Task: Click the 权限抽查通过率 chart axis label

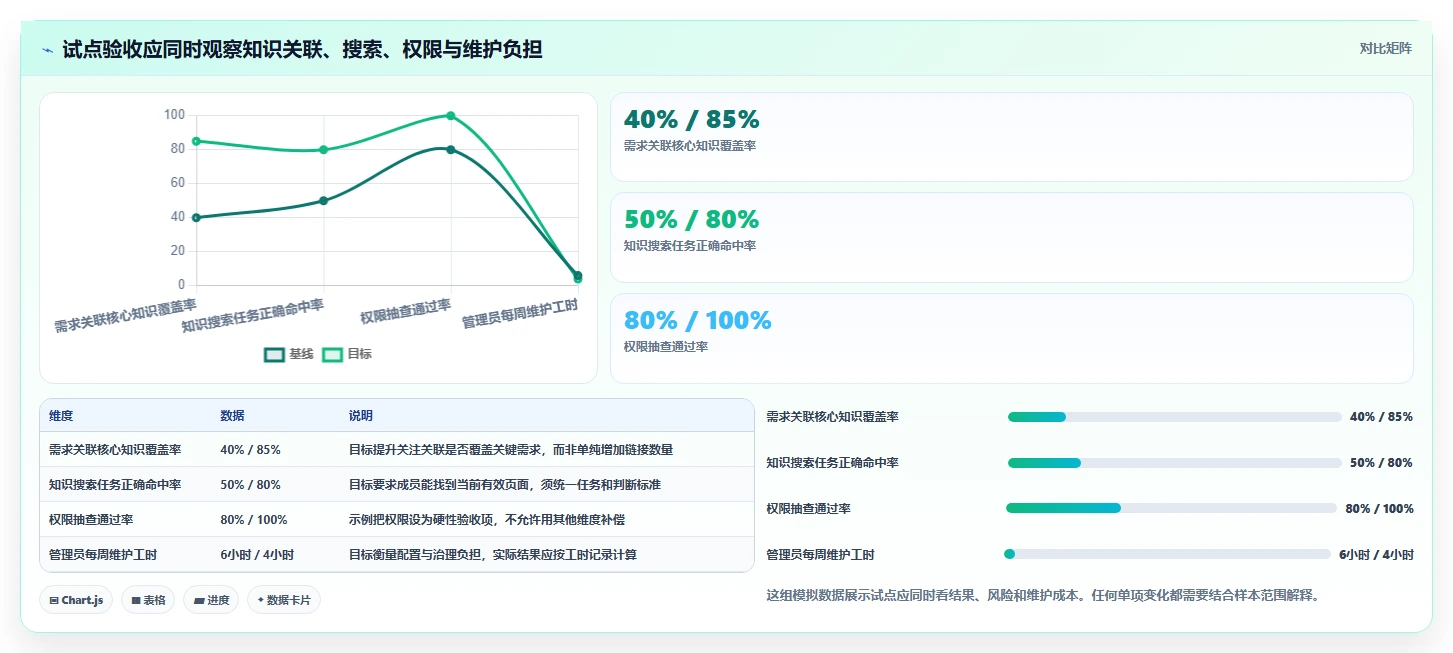Action: coord(406,311)
